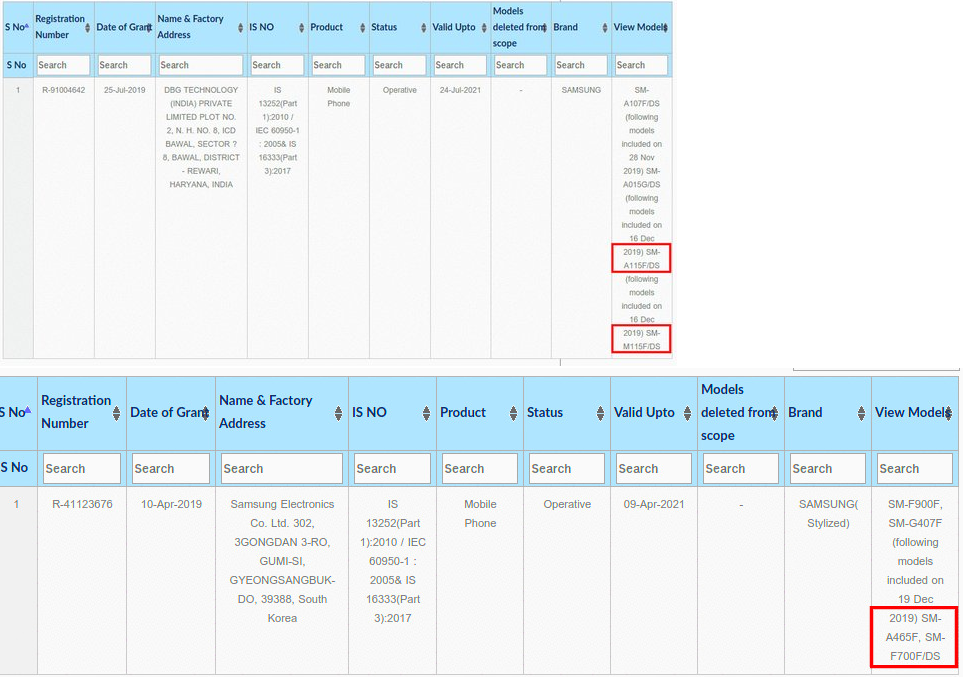The image size is (963, 677).
Task: Click the View Models column header in lower table
Action: coord(908,412)
